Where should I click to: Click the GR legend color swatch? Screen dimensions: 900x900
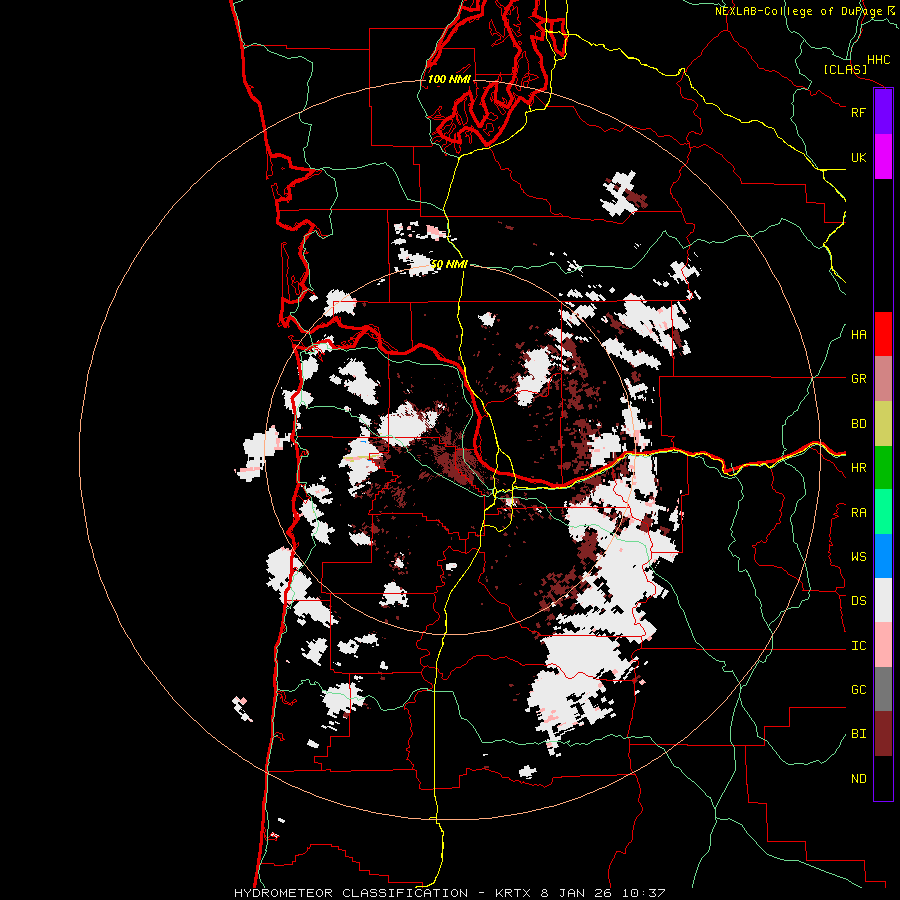pyautogui.click(x=883, y=379)
